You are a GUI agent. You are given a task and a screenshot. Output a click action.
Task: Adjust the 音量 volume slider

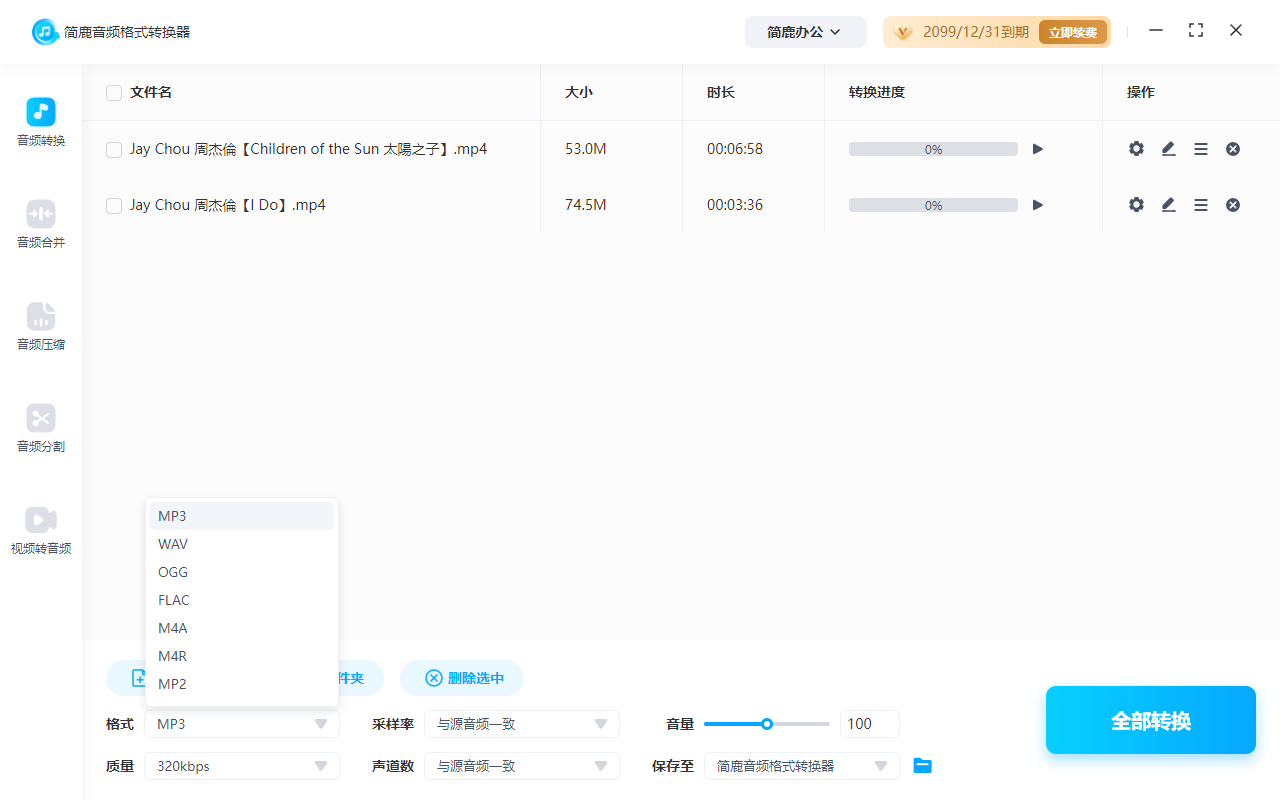tap(767, 723)
